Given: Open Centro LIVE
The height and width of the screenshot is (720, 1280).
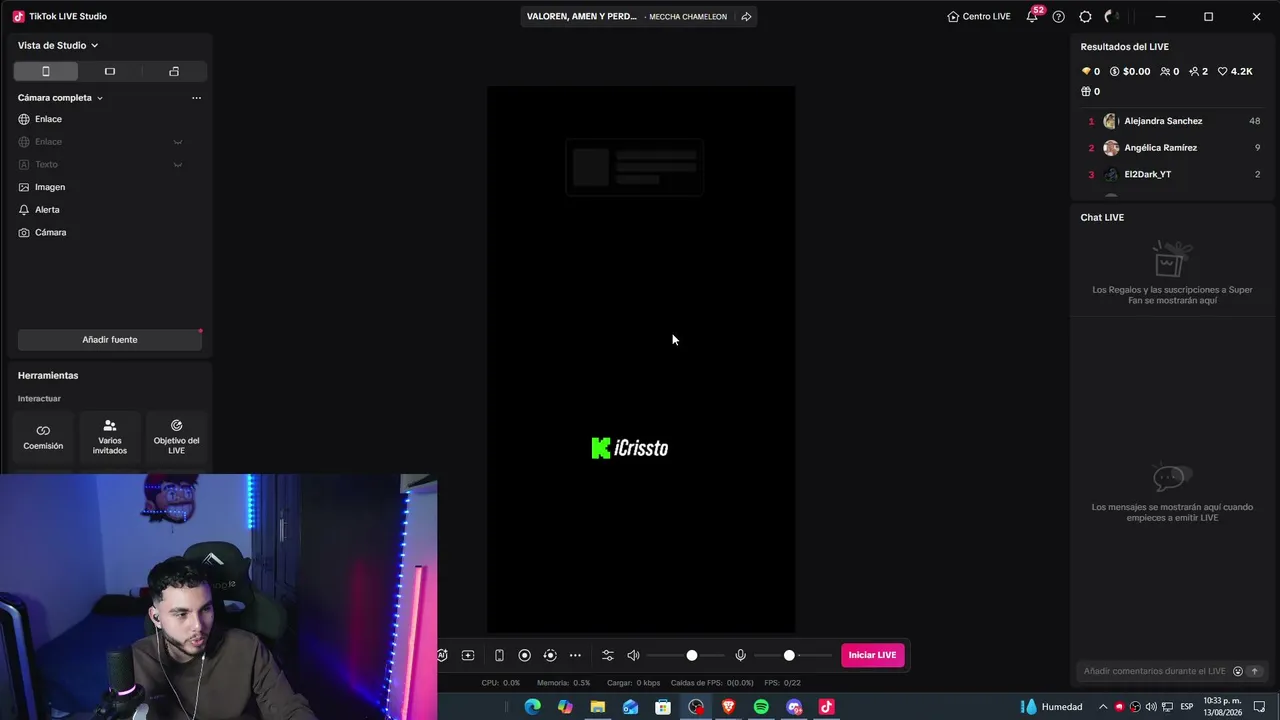Looking at the screenshot, I should click(979, 16).
